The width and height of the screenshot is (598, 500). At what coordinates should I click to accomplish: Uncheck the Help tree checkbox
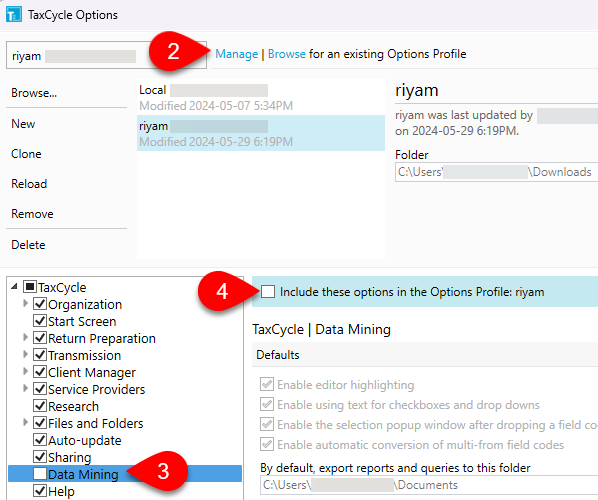coord(40,490)
